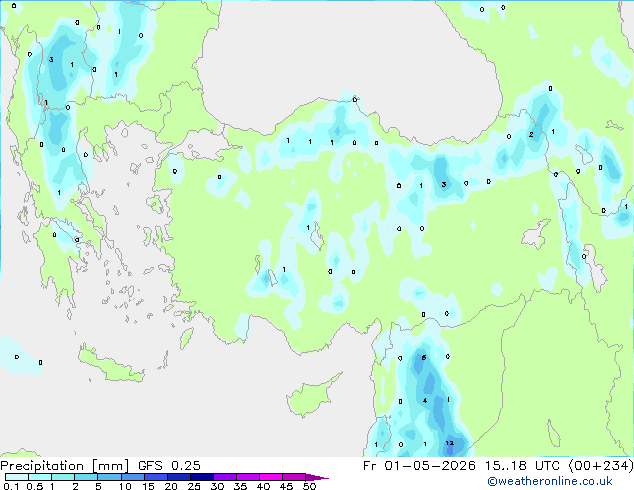This screenshot has width=634, height=490.
Task: Click the 5–10 mm legend color box
Action: (109, 477)
